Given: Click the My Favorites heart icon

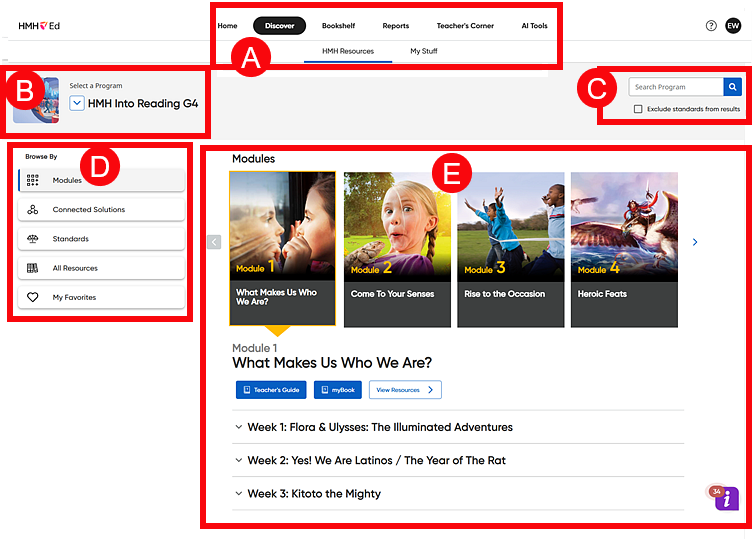Looking at the screenshot, I should pos(33,297).
